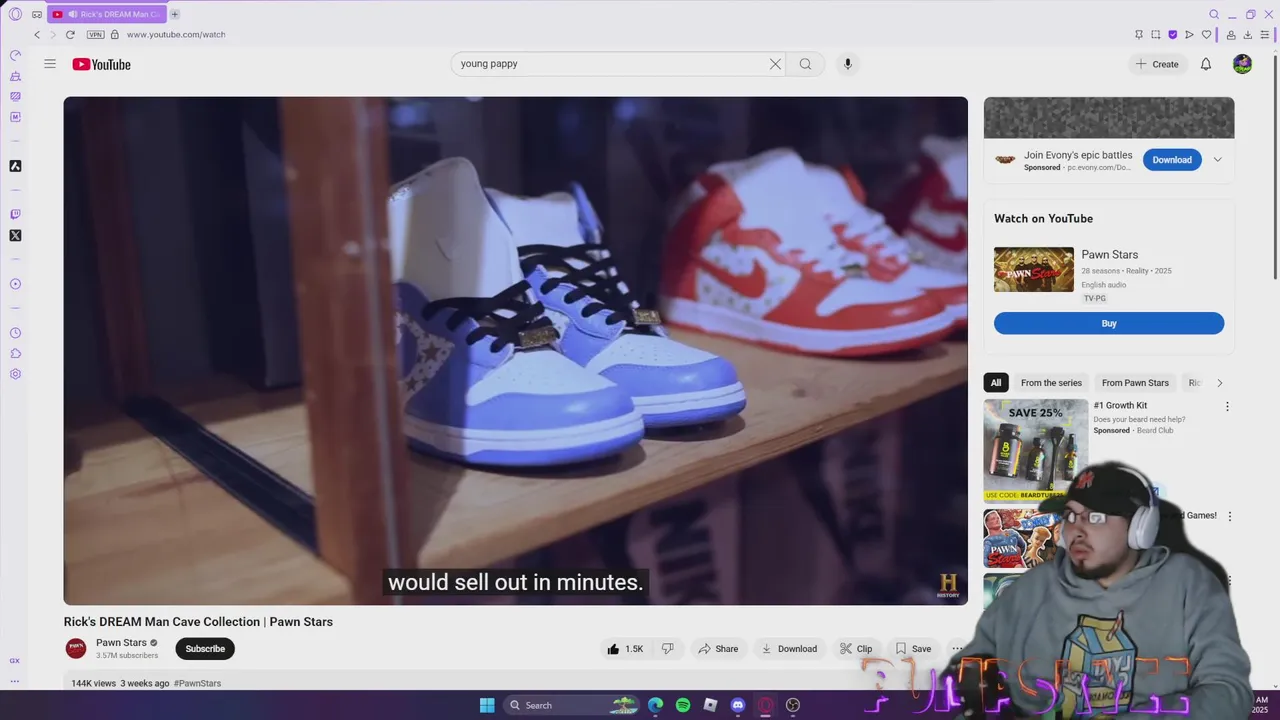Open the Extensions cube icon in the sidebar

pyautogui.click(x=15, y=353)
